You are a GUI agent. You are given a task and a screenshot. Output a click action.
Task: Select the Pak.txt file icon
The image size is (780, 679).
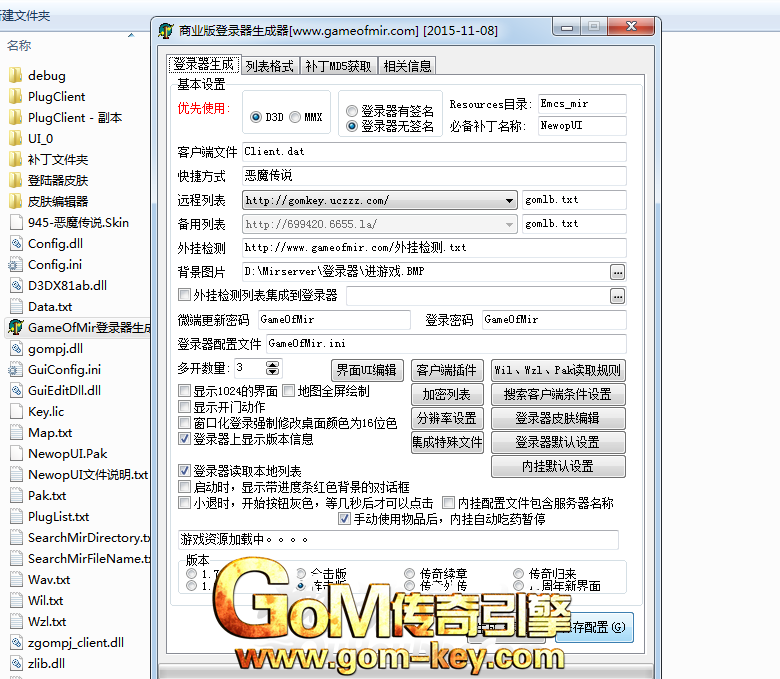point(16,495)
